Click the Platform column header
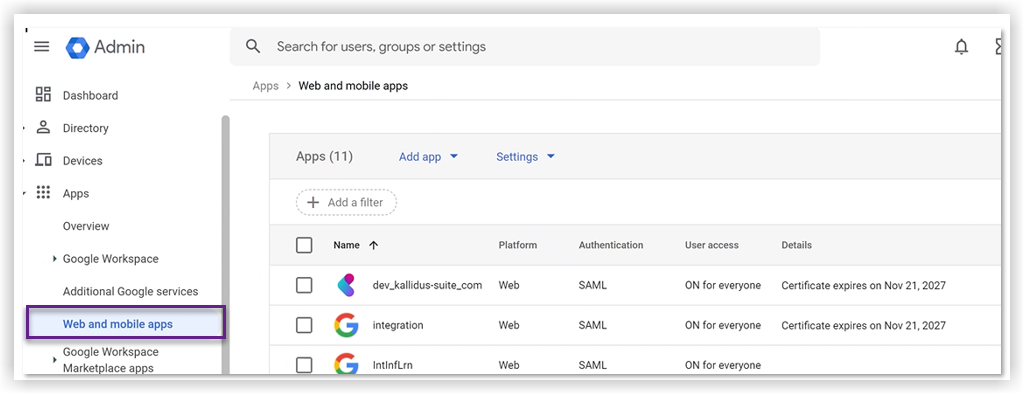 pyautogui.click(x=518, y=245)
